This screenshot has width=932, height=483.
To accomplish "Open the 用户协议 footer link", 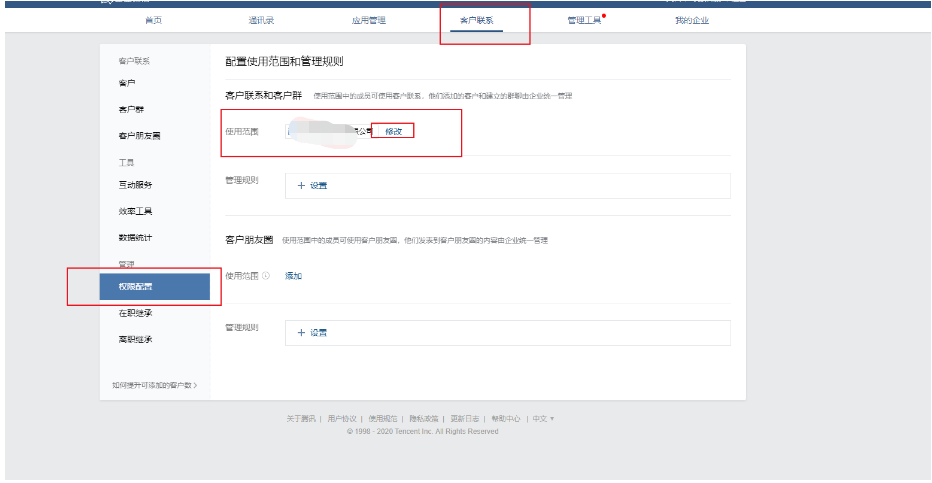I will click(x=342, y=419).
